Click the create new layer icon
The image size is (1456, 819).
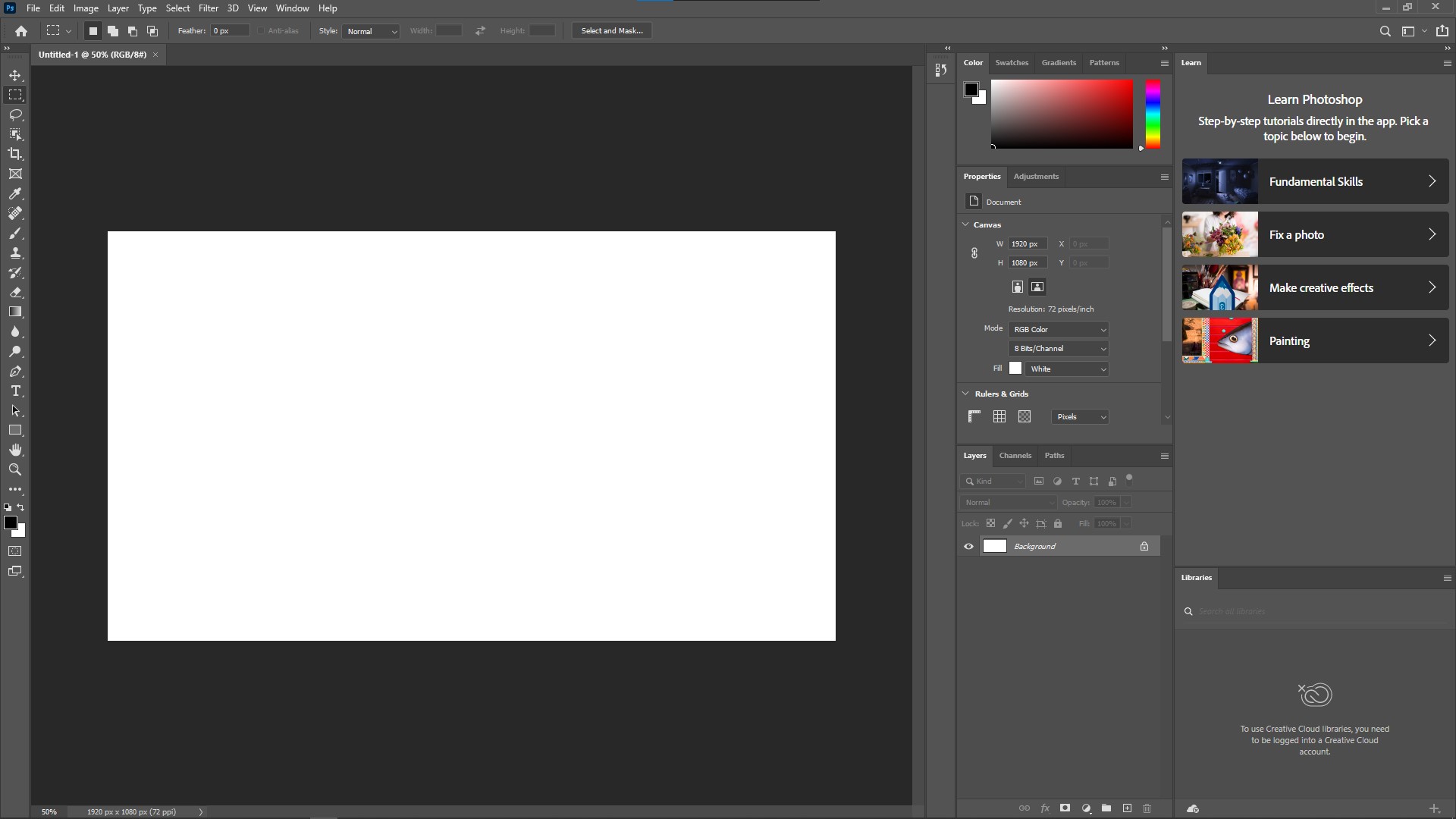coord(1127,808)
